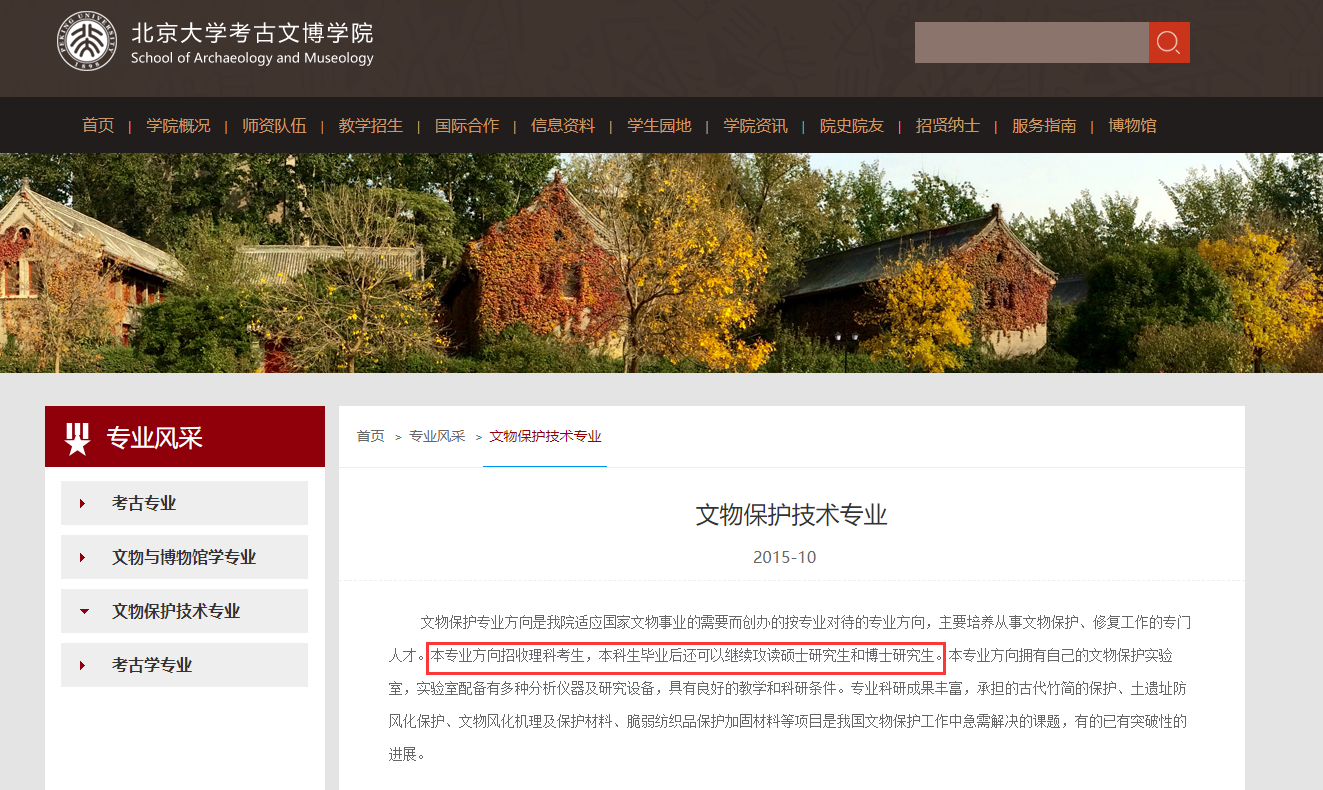Click the Peking University round logo

(x=87, y=42)
